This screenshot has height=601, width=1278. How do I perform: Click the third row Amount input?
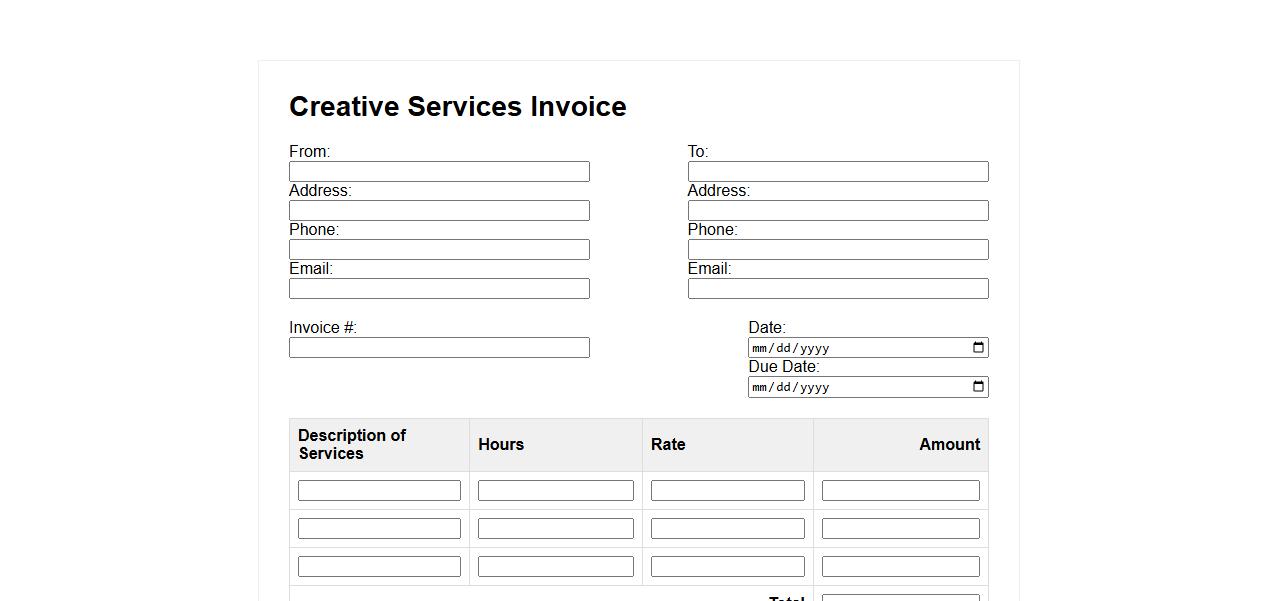click(900, 567)
